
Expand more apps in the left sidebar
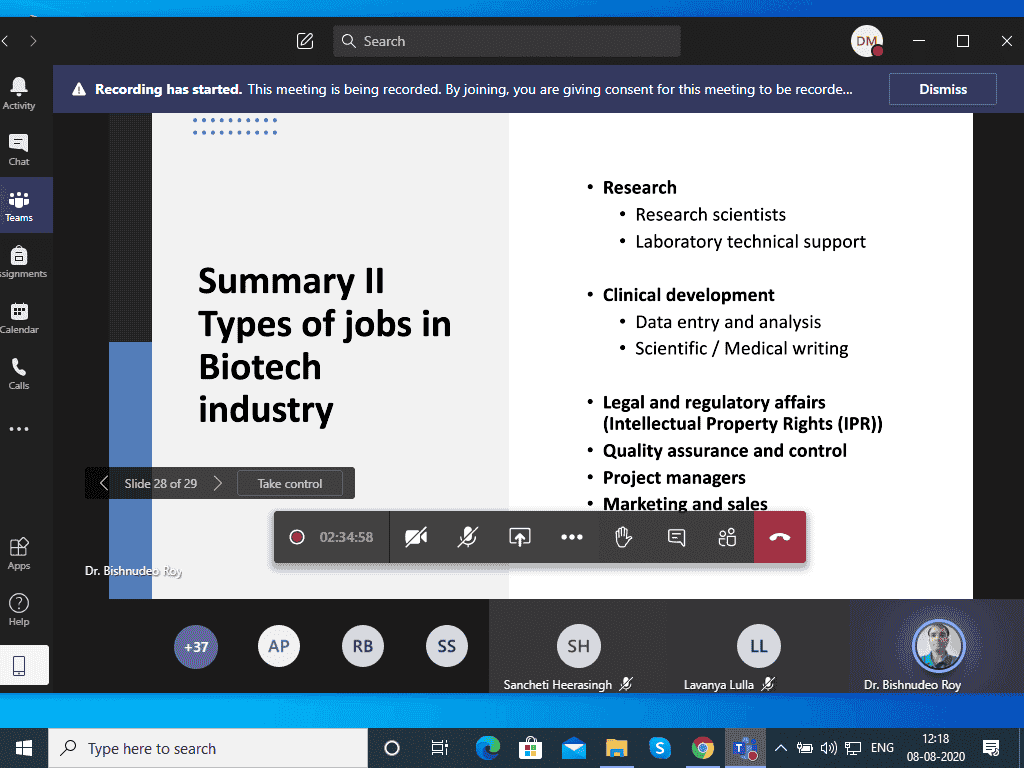[x=19, y=429]
